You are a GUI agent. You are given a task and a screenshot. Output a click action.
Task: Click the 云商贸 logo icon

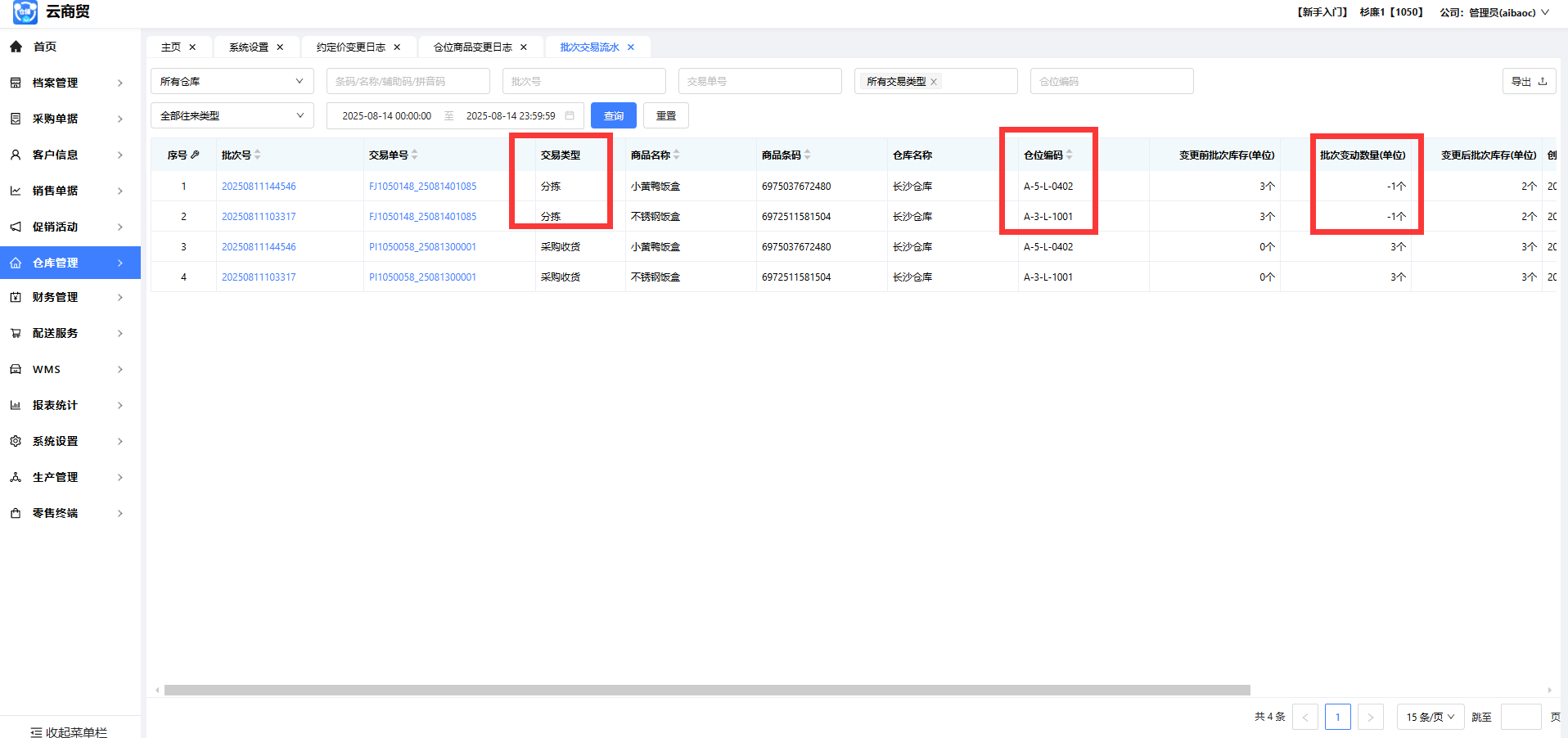[x=25, y=11]
